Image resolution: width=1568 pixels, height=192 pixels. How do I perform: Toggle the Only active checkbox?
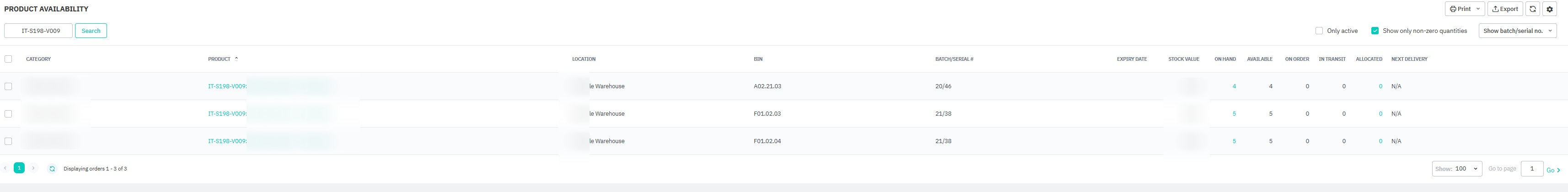click(1319, 31)
